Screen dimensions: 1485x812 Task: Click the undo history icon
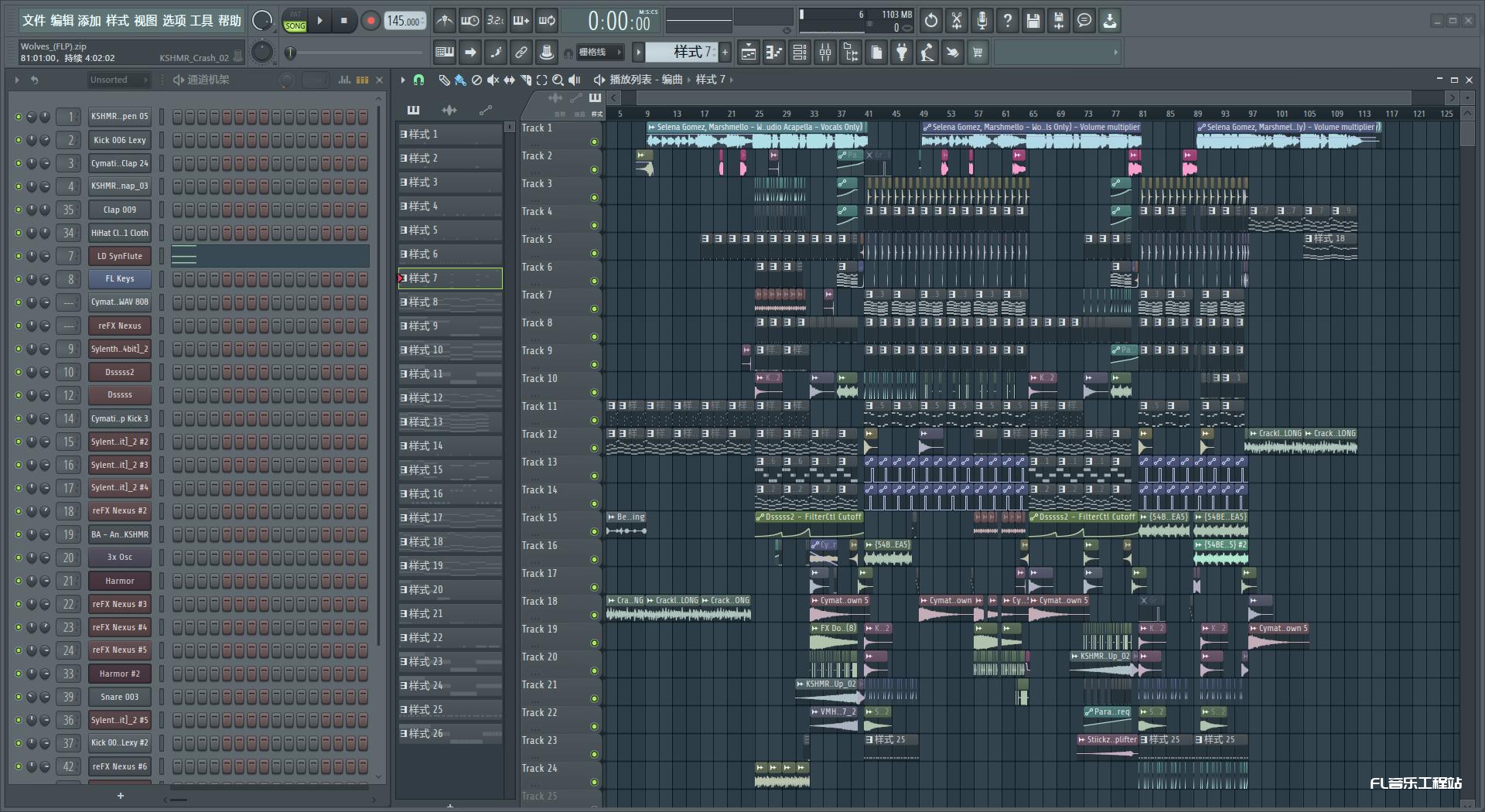tap(931, 21)
